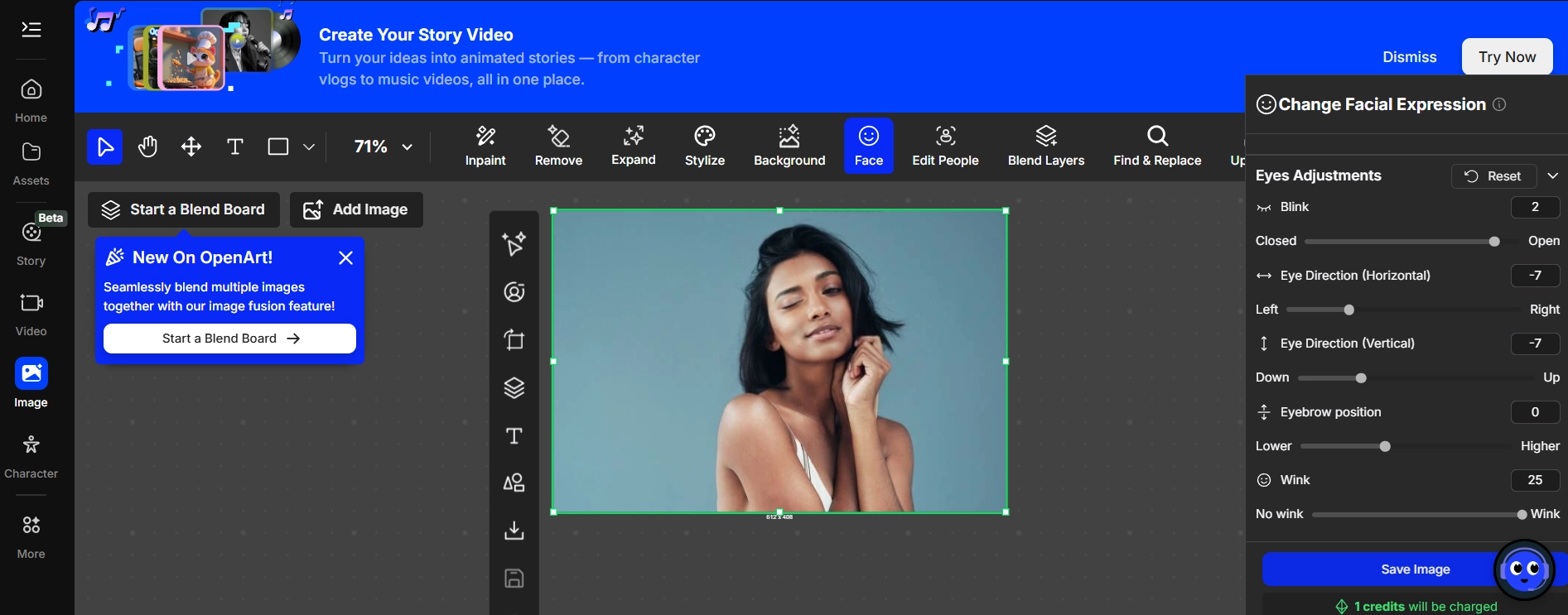Select the woman portrait image on canvas
The image size is (1568, 615).
779,361
